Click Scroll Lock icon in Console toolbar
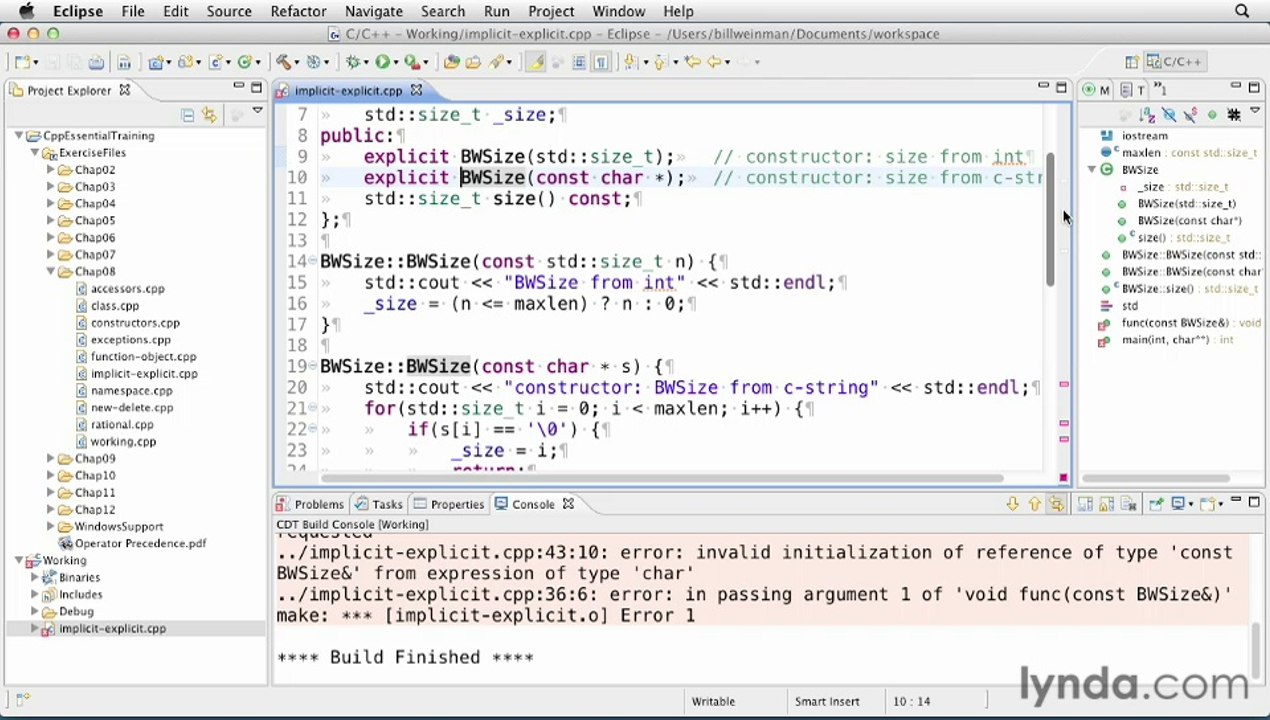The height and width of the screenshot is (720, 1270). (1106, 504)
